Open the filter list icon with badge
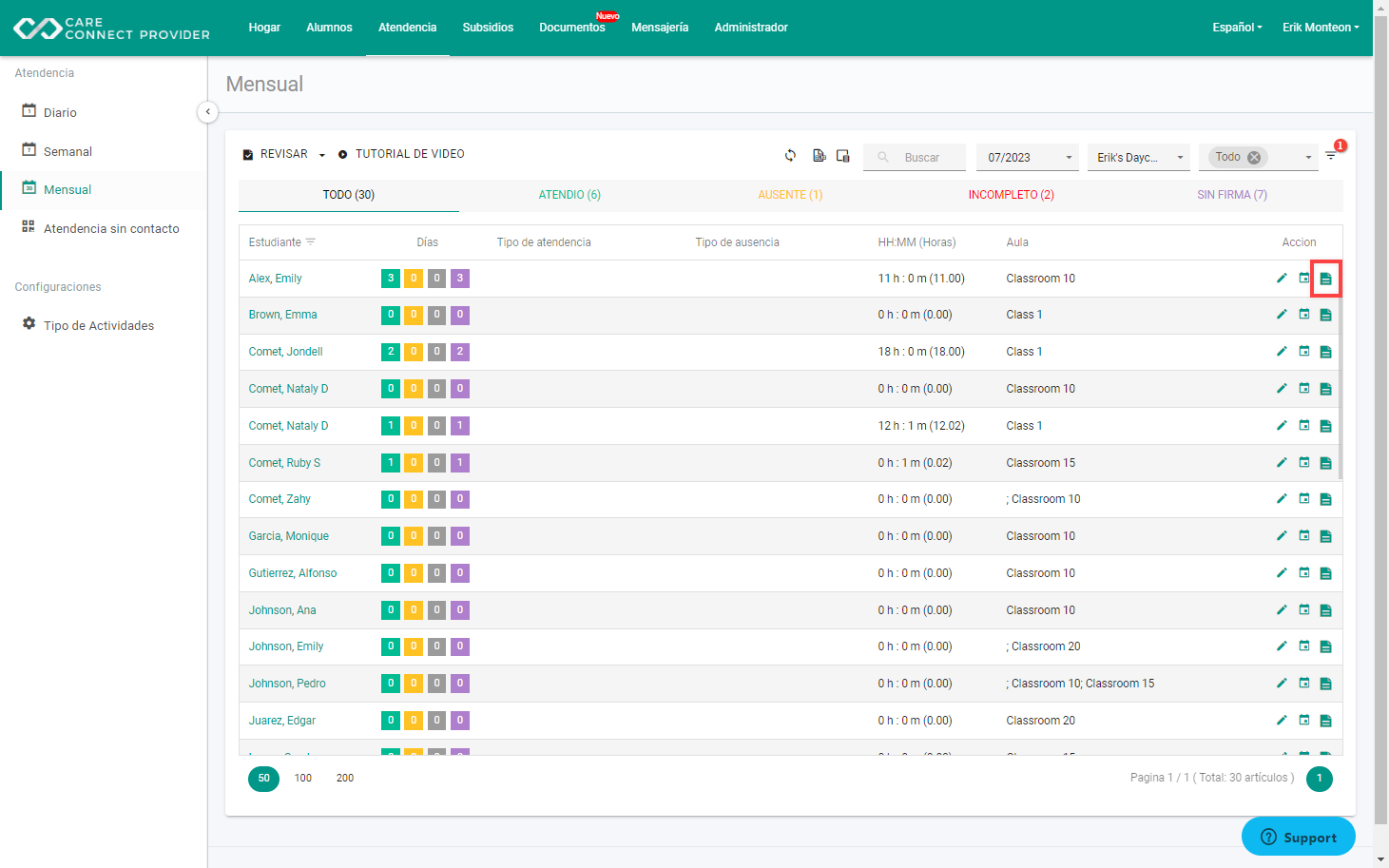Viewport: 1389px width, 868px height. click(x=1331, y=156)
